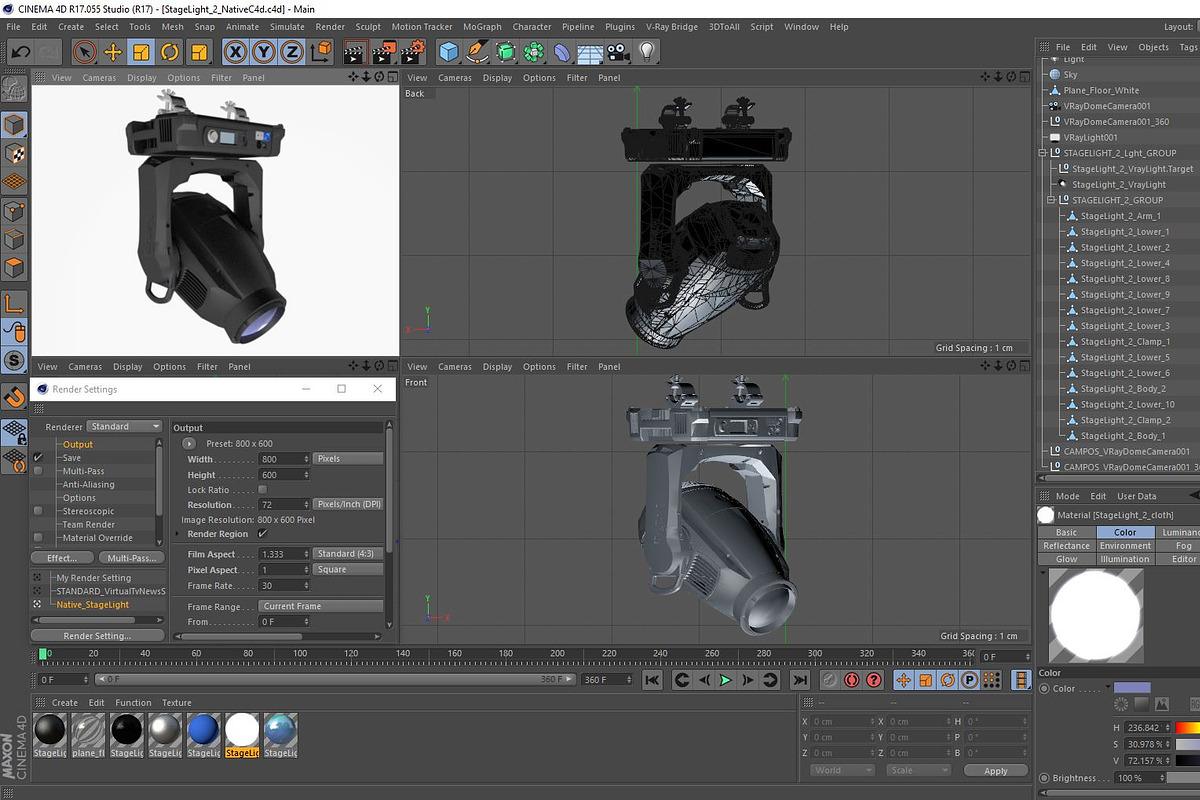Click the Multi-Pass... button

click(131, 558)
